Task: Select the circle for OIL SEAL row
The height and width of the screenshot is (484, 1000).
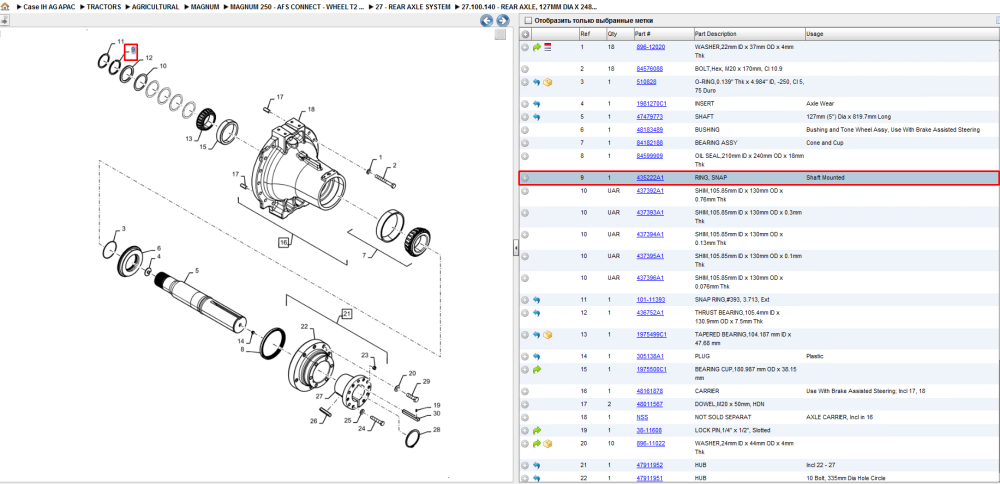Action: point(525,156)
